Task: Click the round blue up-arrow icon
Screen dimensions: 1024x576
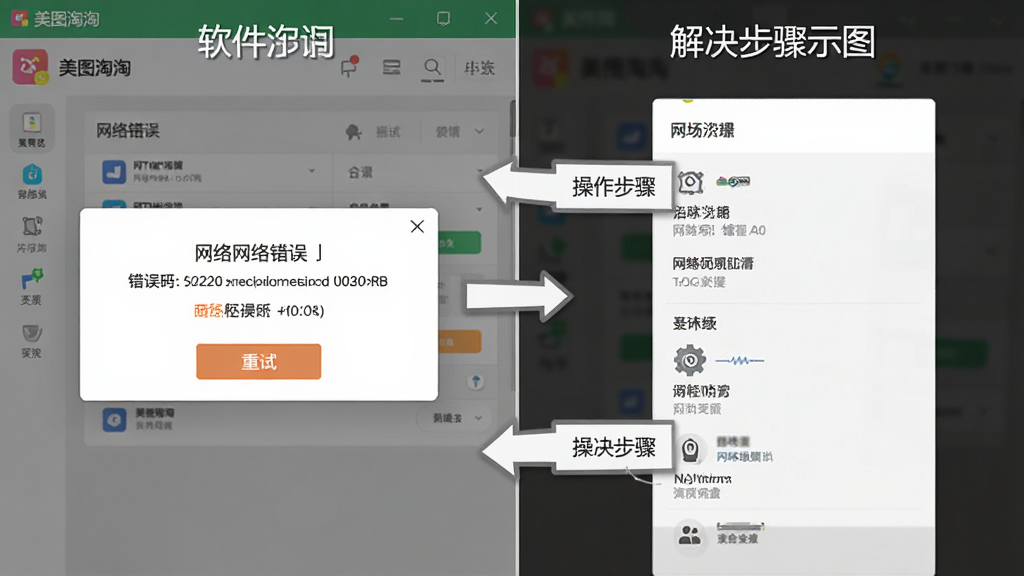Action: pos(476,381)
